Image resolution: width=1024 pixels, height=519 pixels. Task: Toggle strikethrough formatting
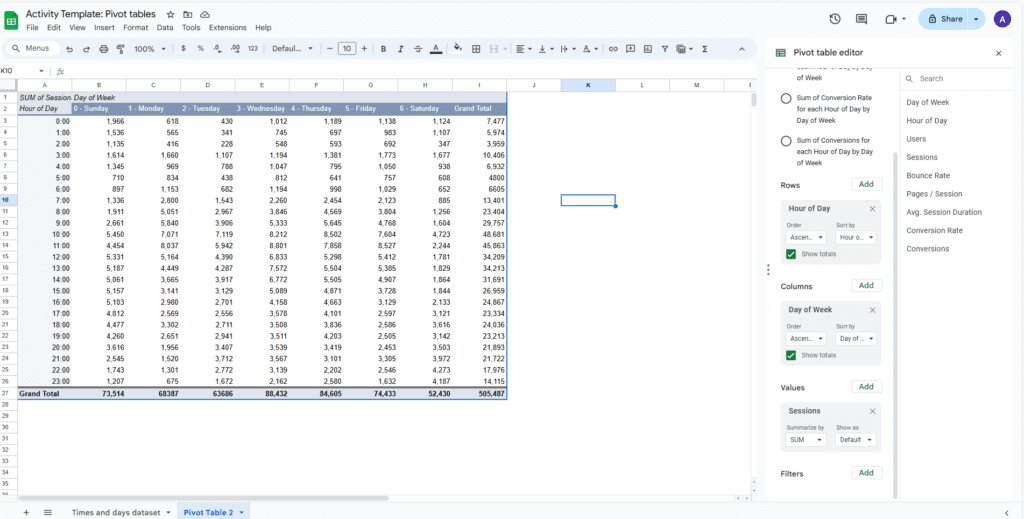point(418,48)
